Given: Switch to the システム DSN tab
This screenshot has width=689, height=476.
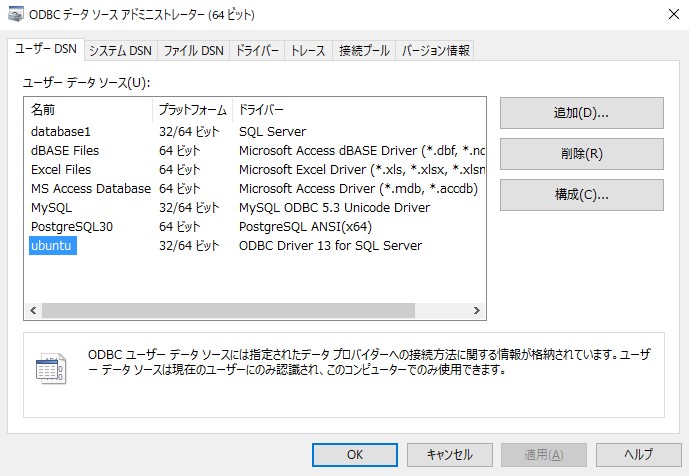Looking at the screenshot, I should [x=120, y=51].
